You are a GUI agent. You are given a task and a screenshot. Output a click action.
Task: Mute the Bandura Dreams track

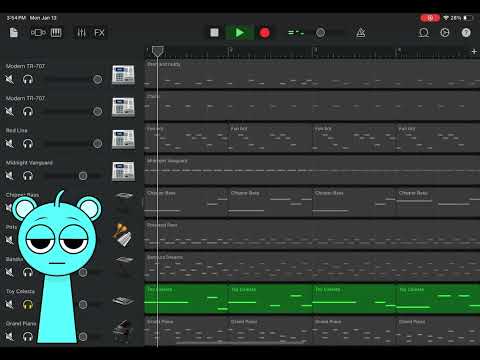10,272
